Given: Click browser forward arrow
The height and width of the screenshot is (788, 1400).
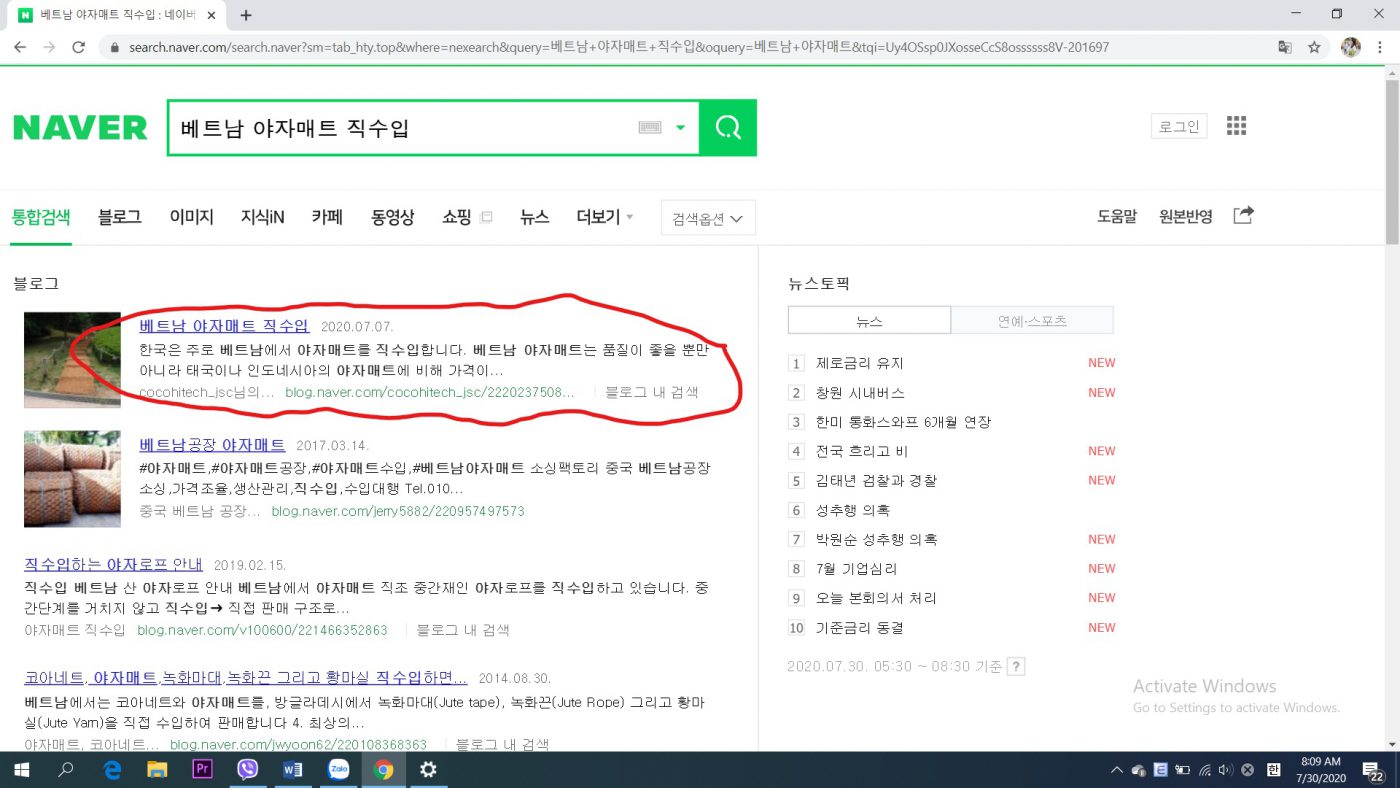Looking at the screenshot, I should tap(49, 47).
